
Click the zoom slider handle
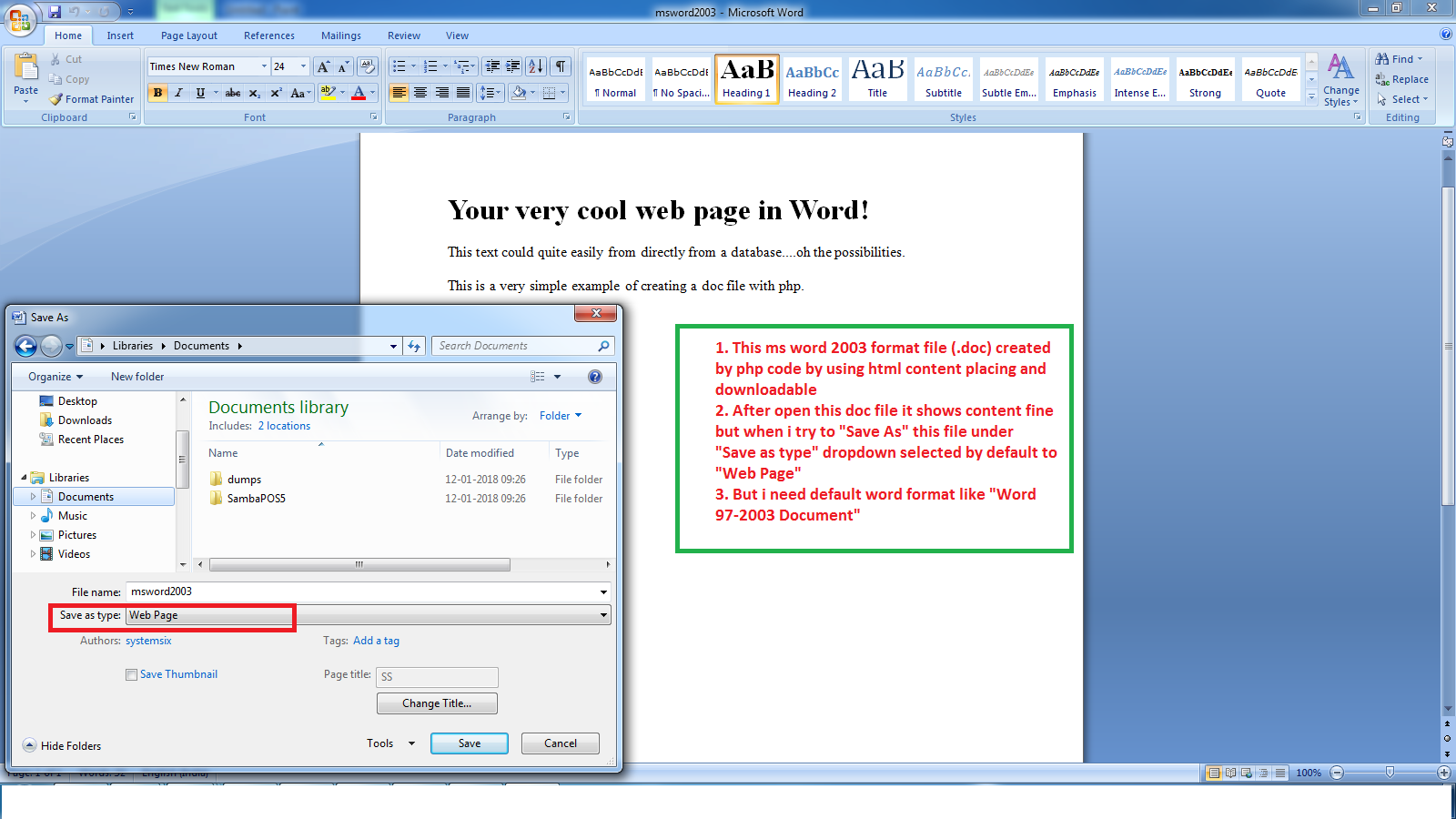click(1390, 773)
